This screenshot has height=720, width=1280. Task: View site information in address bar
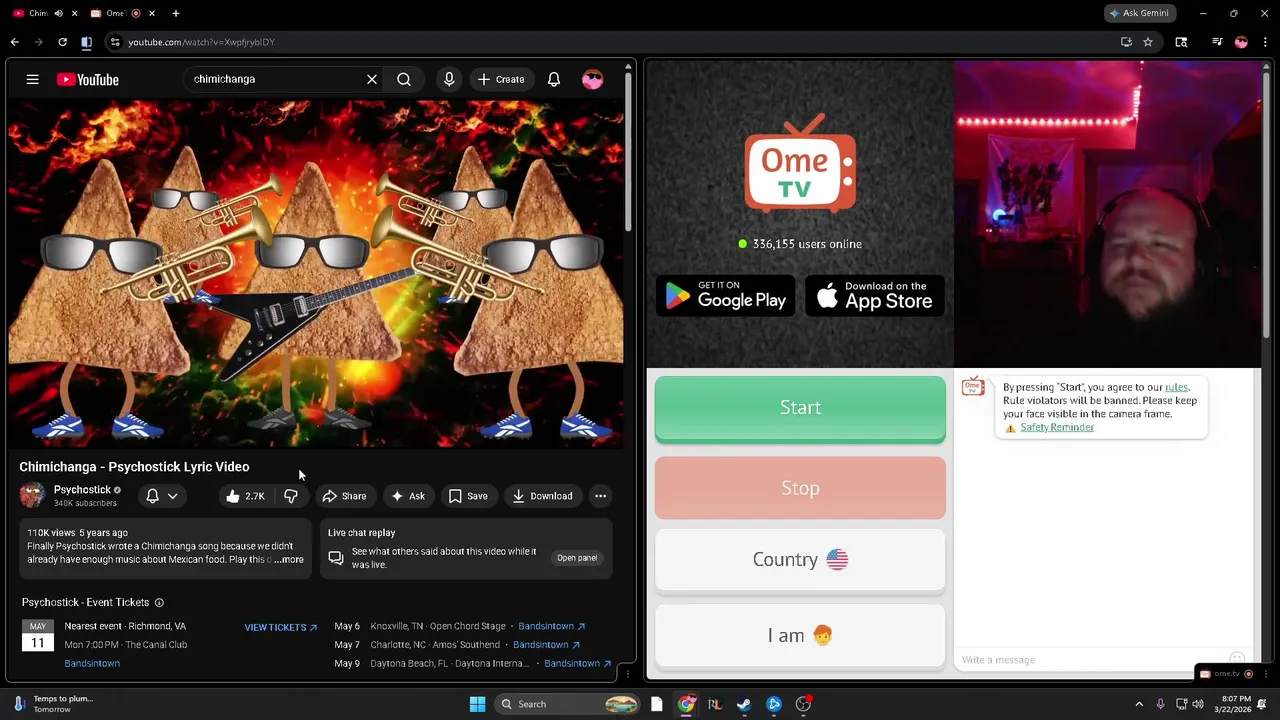(x=115, y=42)
